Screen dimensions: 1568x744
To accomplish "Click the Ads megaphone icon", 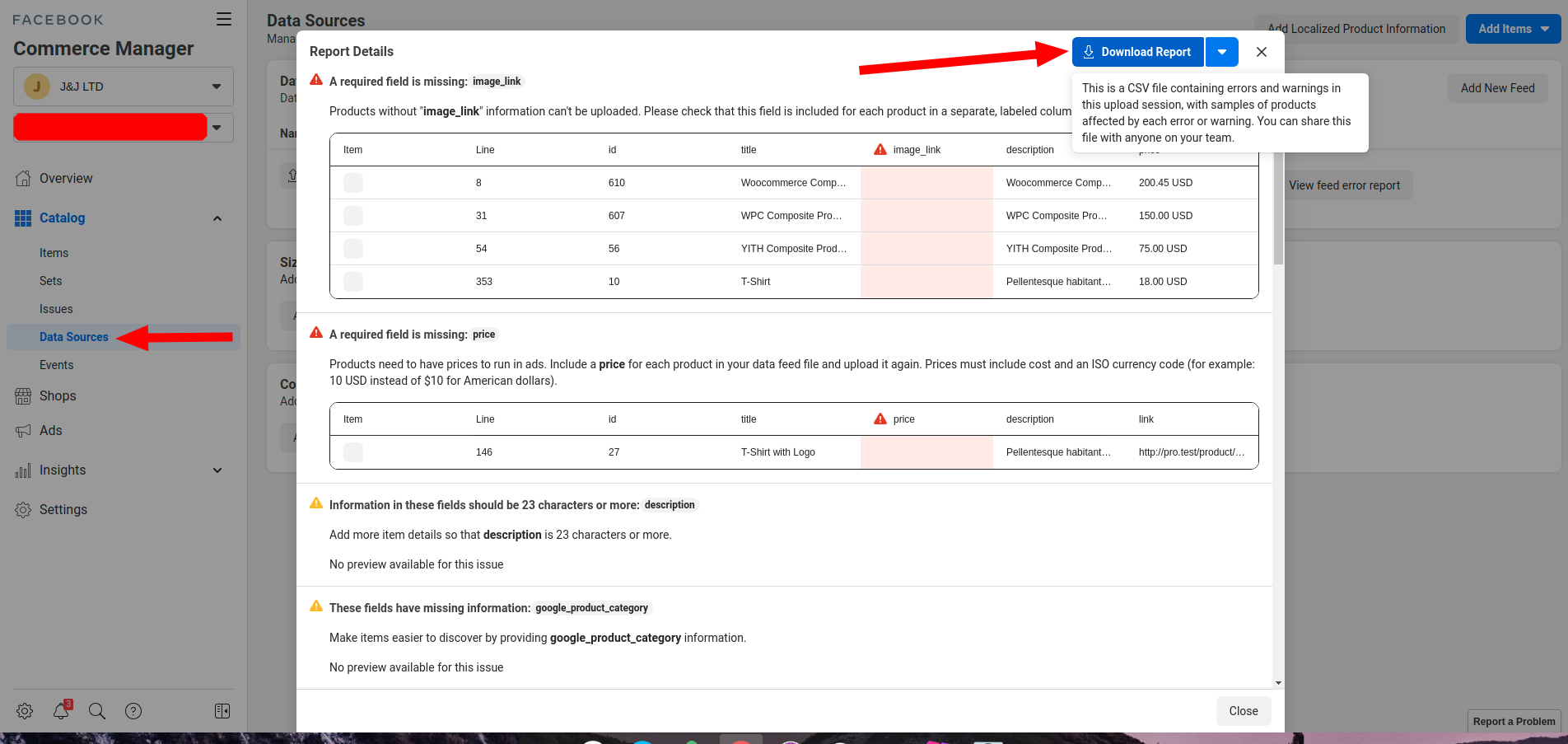I will click(x=23, y=431).
